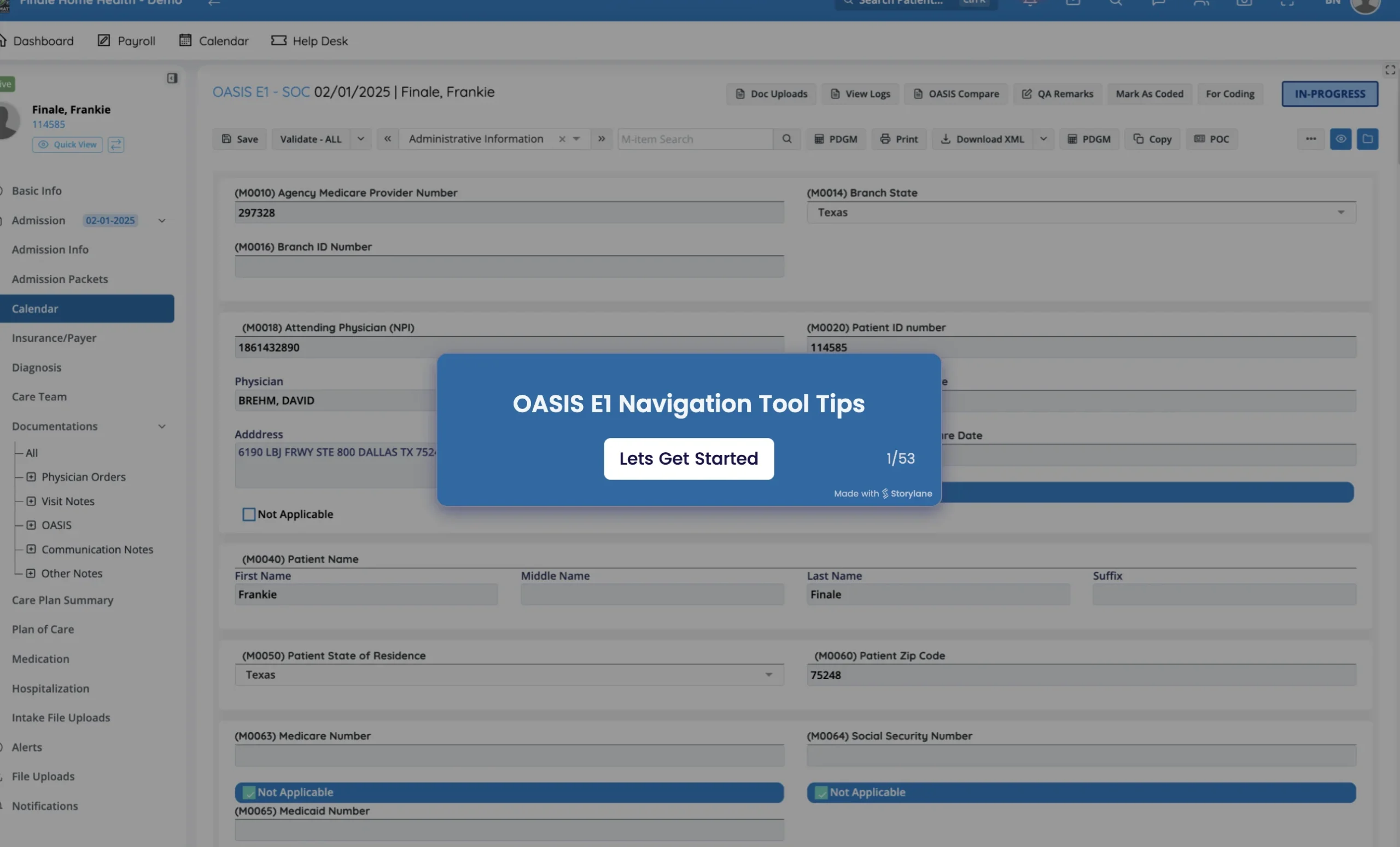Image resolution: width=1400 pixels, height=847 pixels.
Task: Click the OASIS Compare button
Action: [956, 94]
